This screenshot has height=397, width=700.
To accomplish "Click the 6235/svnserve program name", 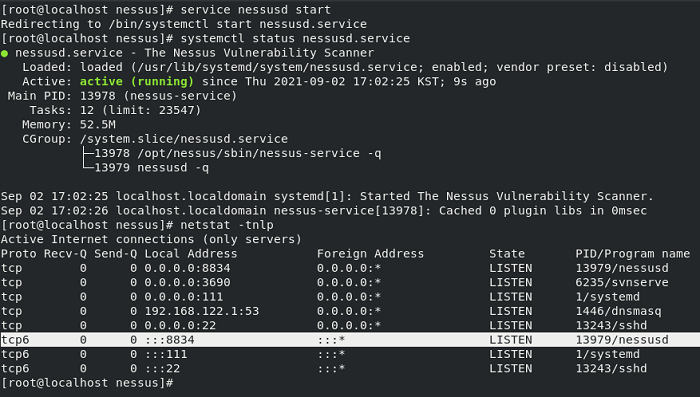I will coord(622,283).
